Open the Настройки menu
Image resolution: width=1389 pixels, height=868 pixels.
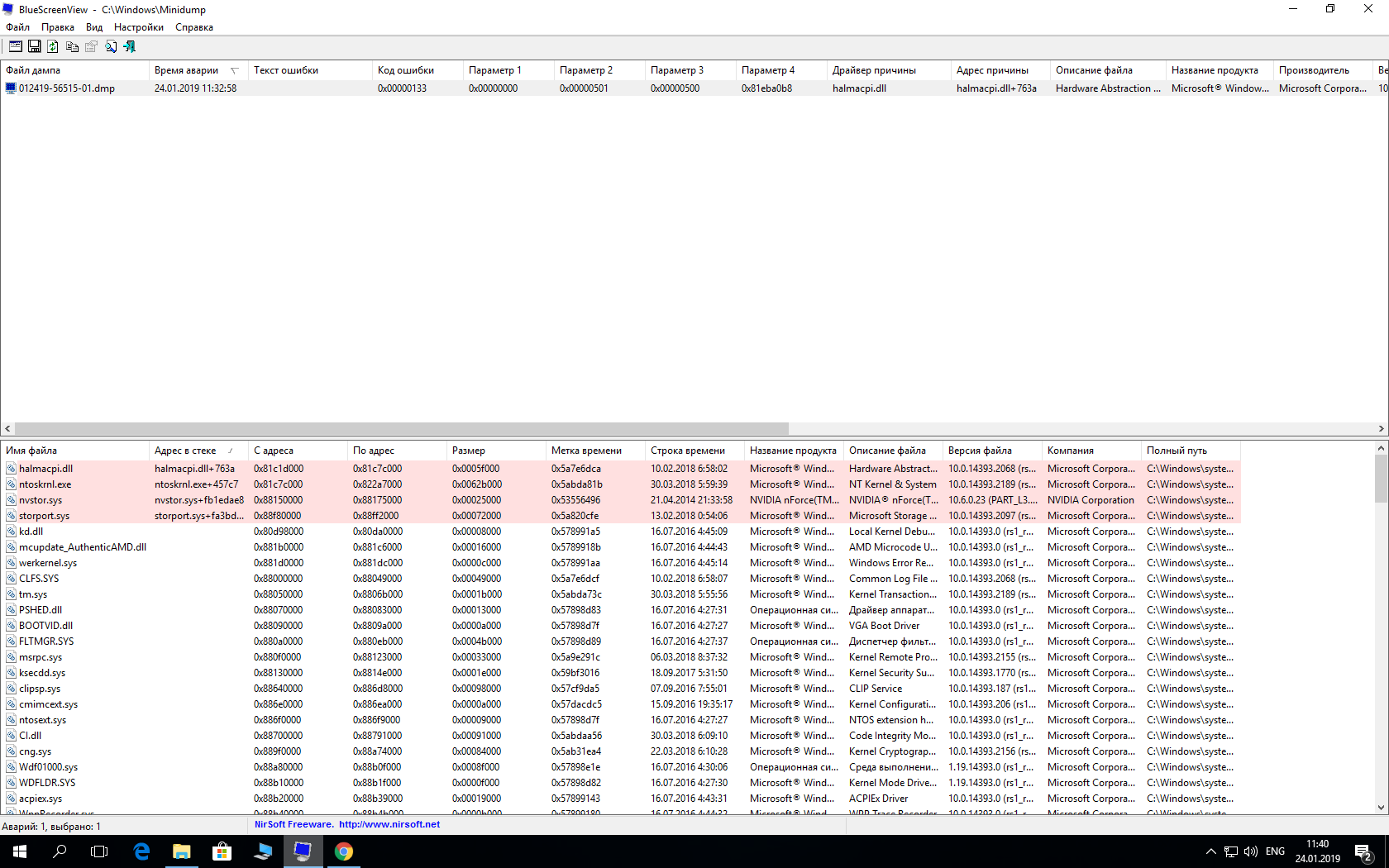coord(139,27)
